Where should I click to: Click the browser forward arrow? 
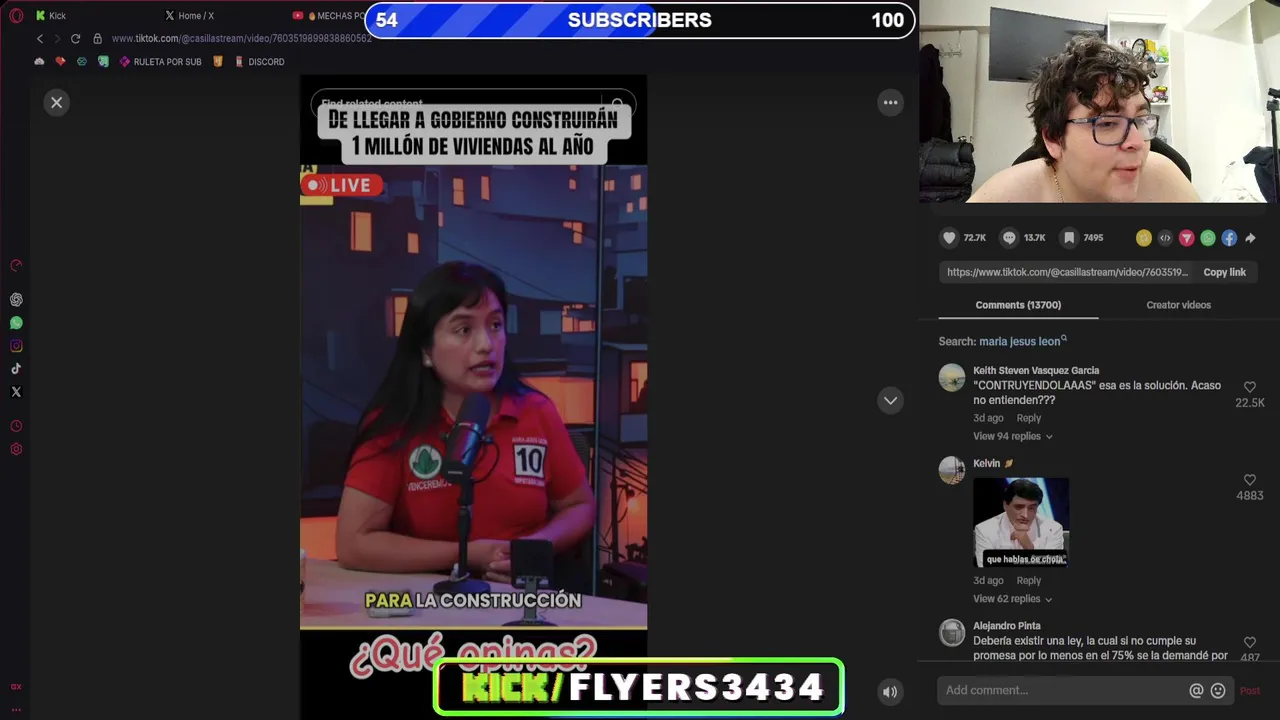click(57, 39)
